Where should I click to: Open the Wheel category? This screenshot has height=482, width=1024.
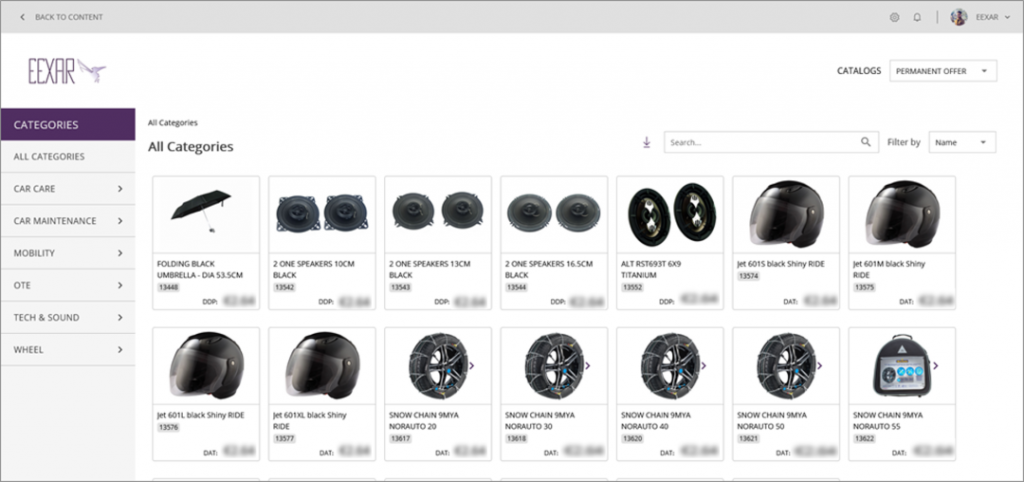(68, 349)
